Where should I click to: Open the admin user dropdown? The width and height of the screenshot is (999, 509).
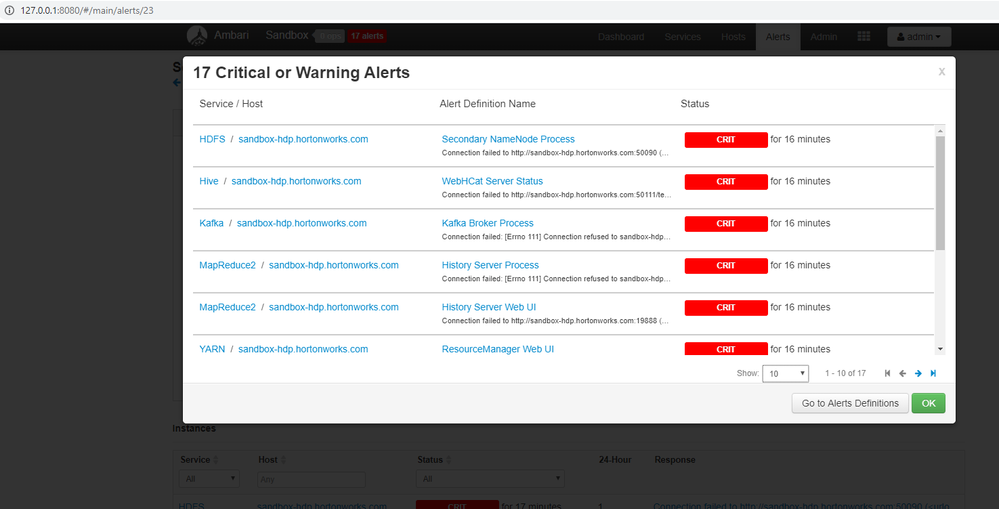point(919,37)
